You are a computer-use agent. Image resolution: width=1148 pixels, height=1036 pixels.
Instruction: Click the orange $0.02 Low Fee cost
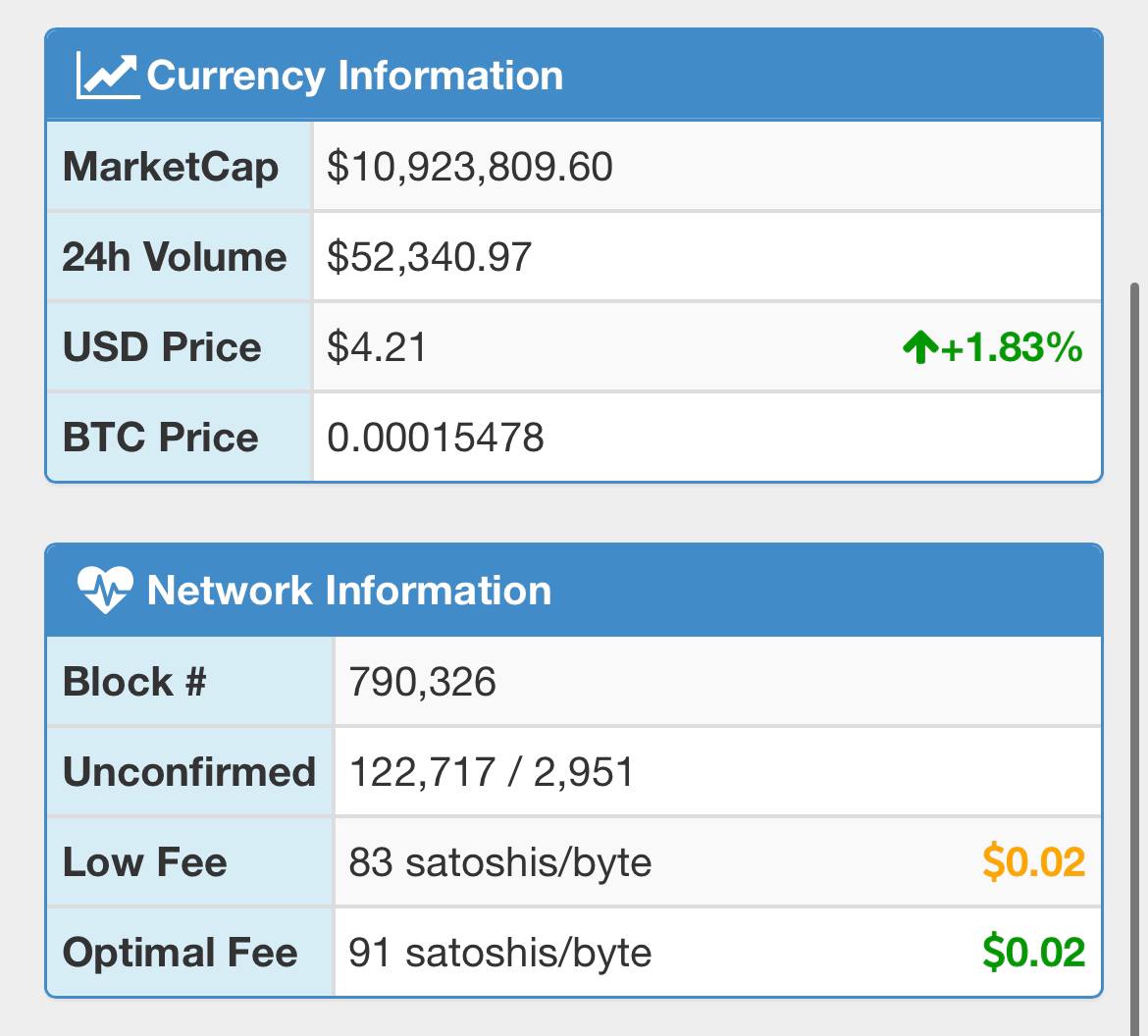pyautogui.click(x=1033, y=861)
